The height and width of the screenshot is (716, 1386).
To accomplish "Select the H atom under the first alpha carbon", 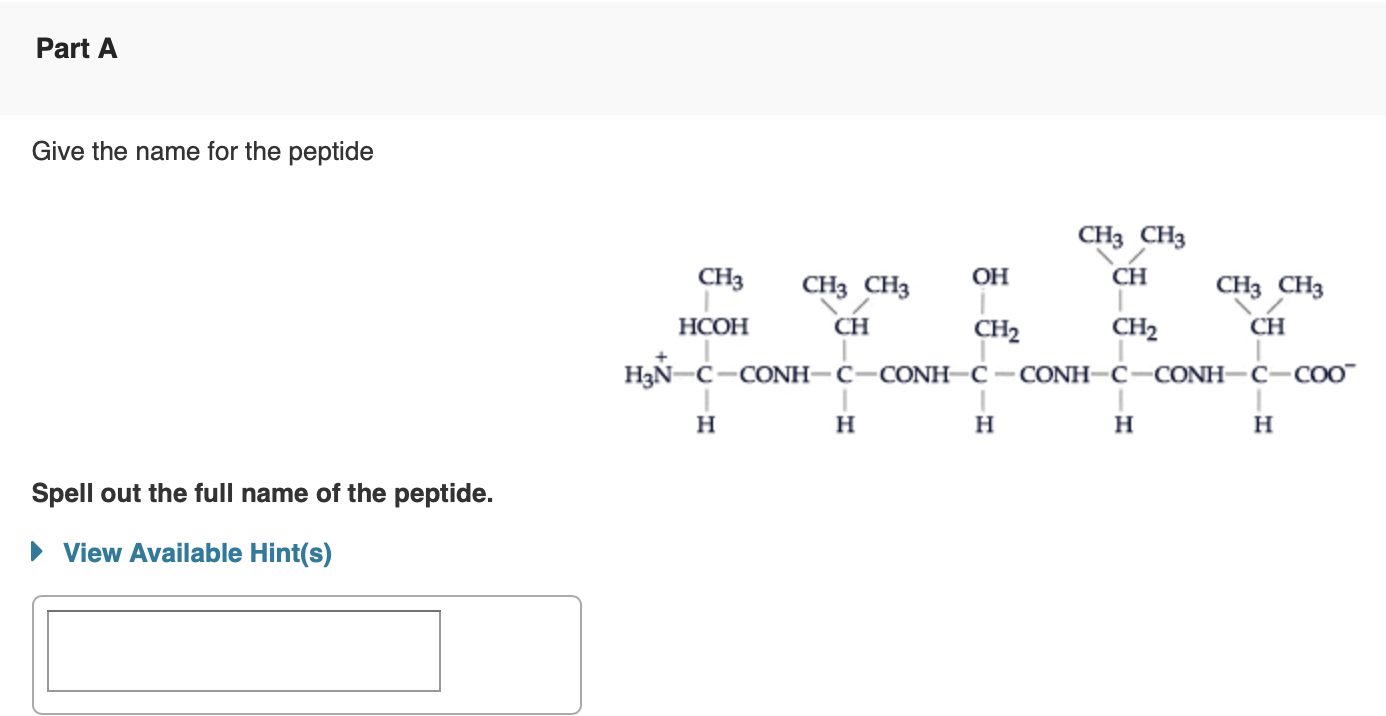I will coord(707,424).
